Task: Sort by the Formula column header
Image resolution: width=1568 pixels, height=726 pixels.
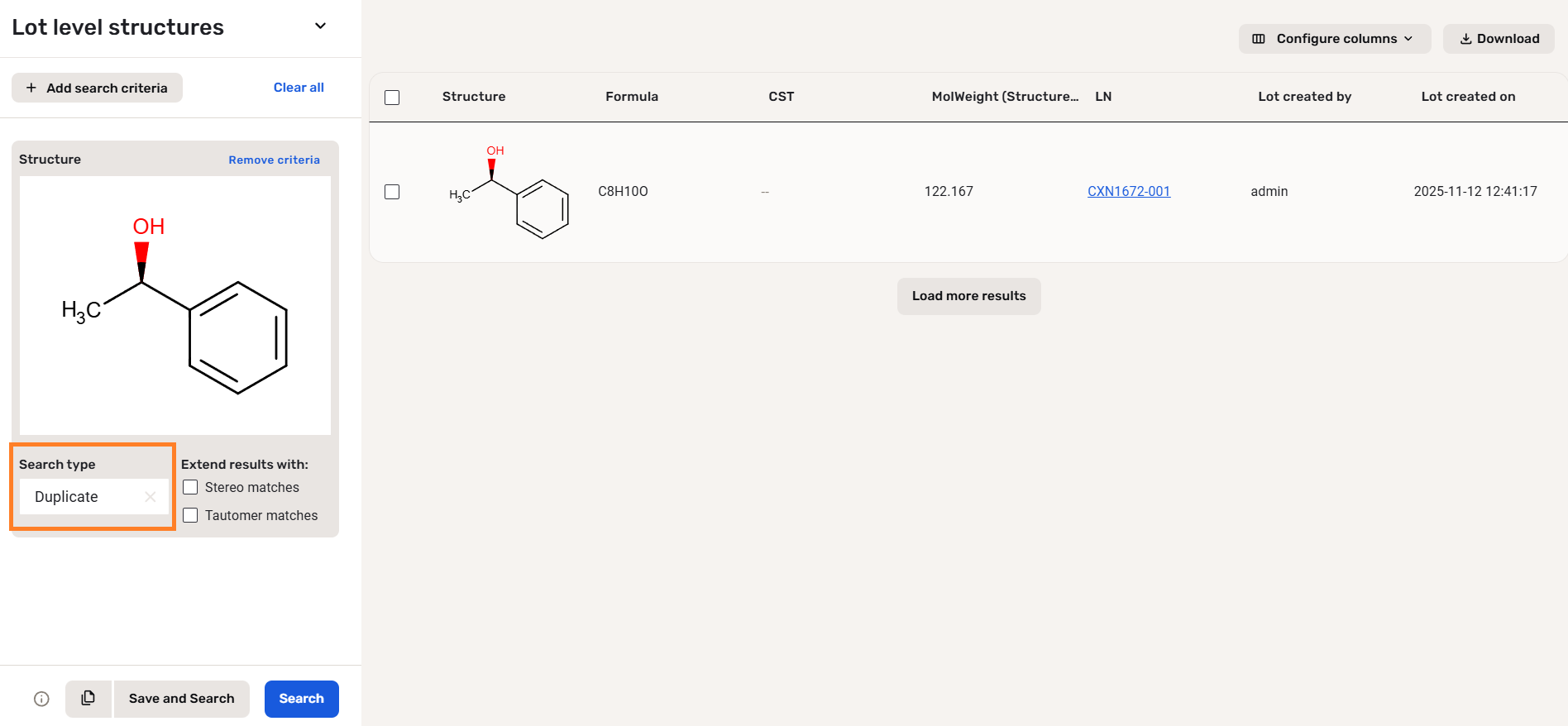Action: coord(632,97)
